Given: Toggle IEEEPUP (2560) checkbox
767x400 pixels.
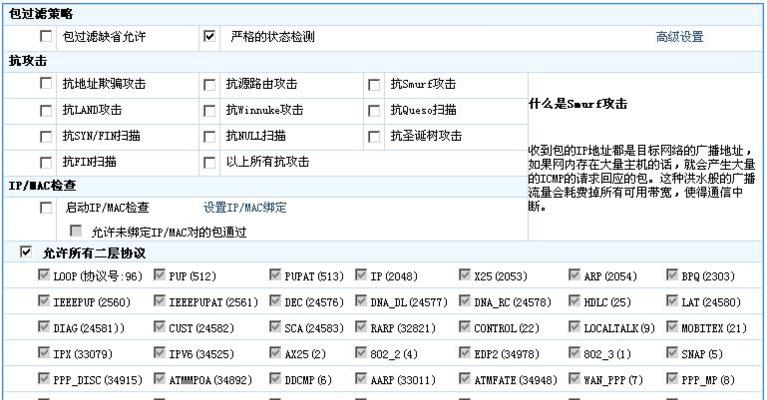Looking at the screenshot, I should tap(44, 301).
